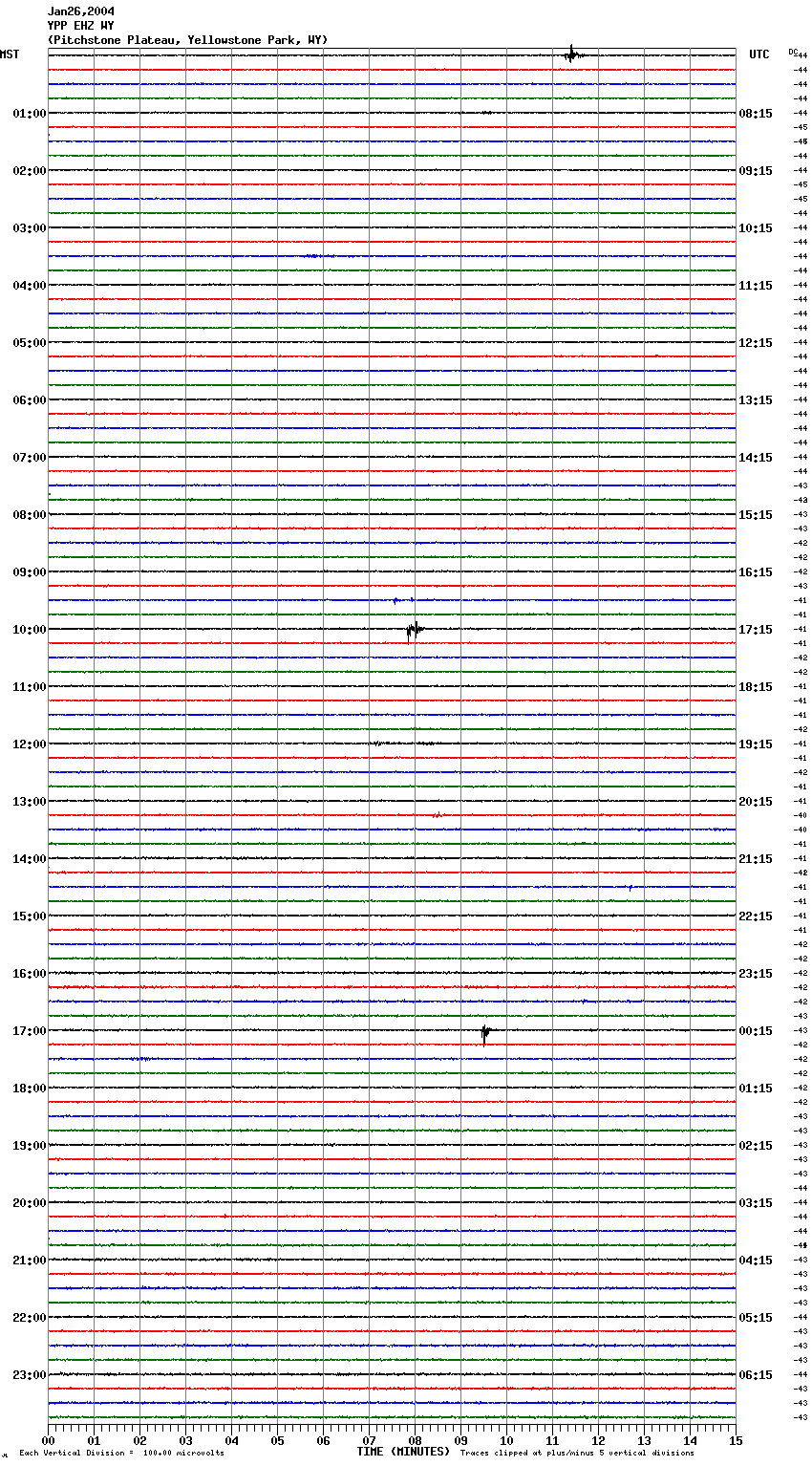Select the 21:00 MST time label
Screen dimensions: 812x1466
(30, 1261)
